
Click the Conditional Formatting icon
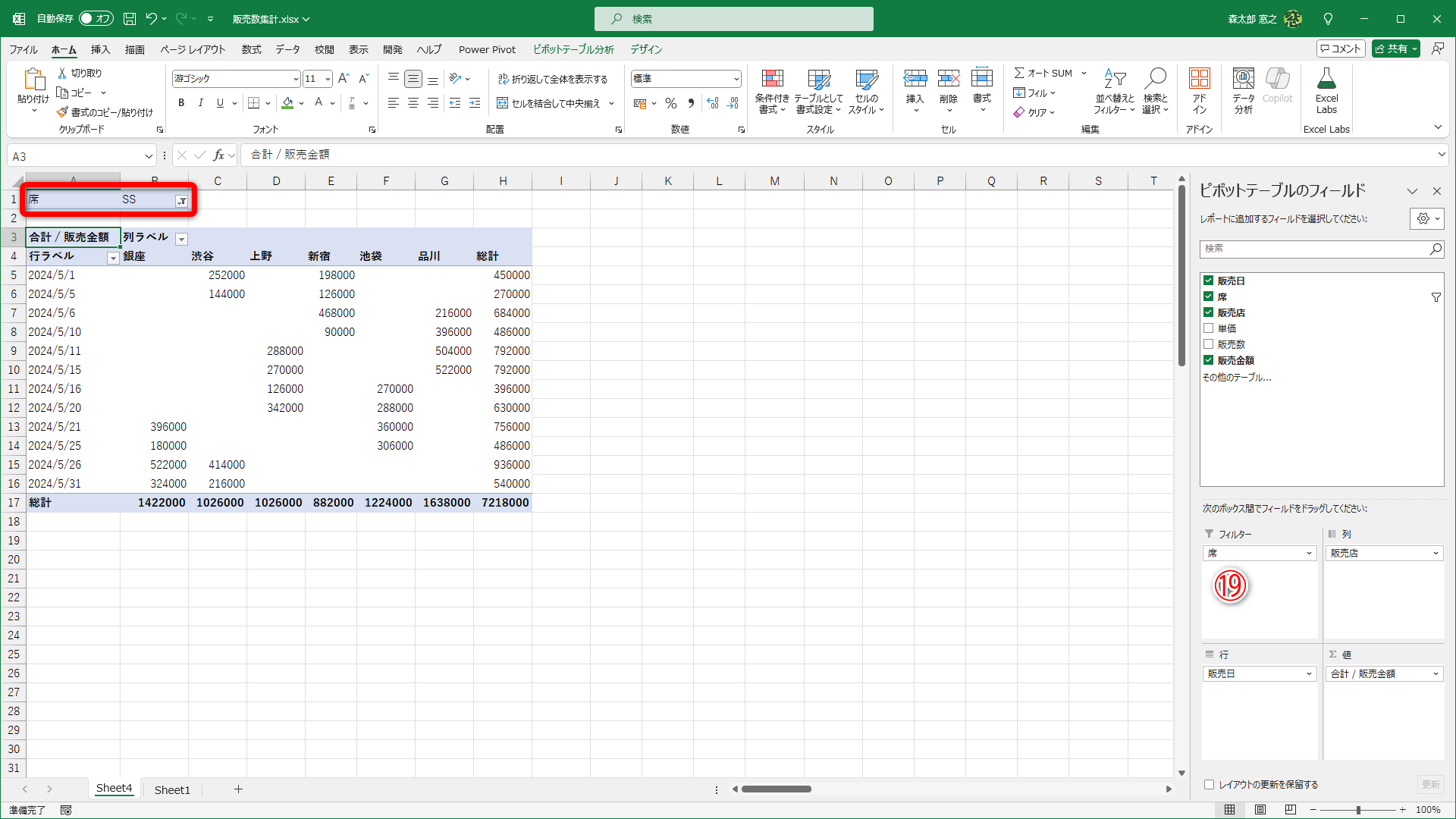click(772, 79)
